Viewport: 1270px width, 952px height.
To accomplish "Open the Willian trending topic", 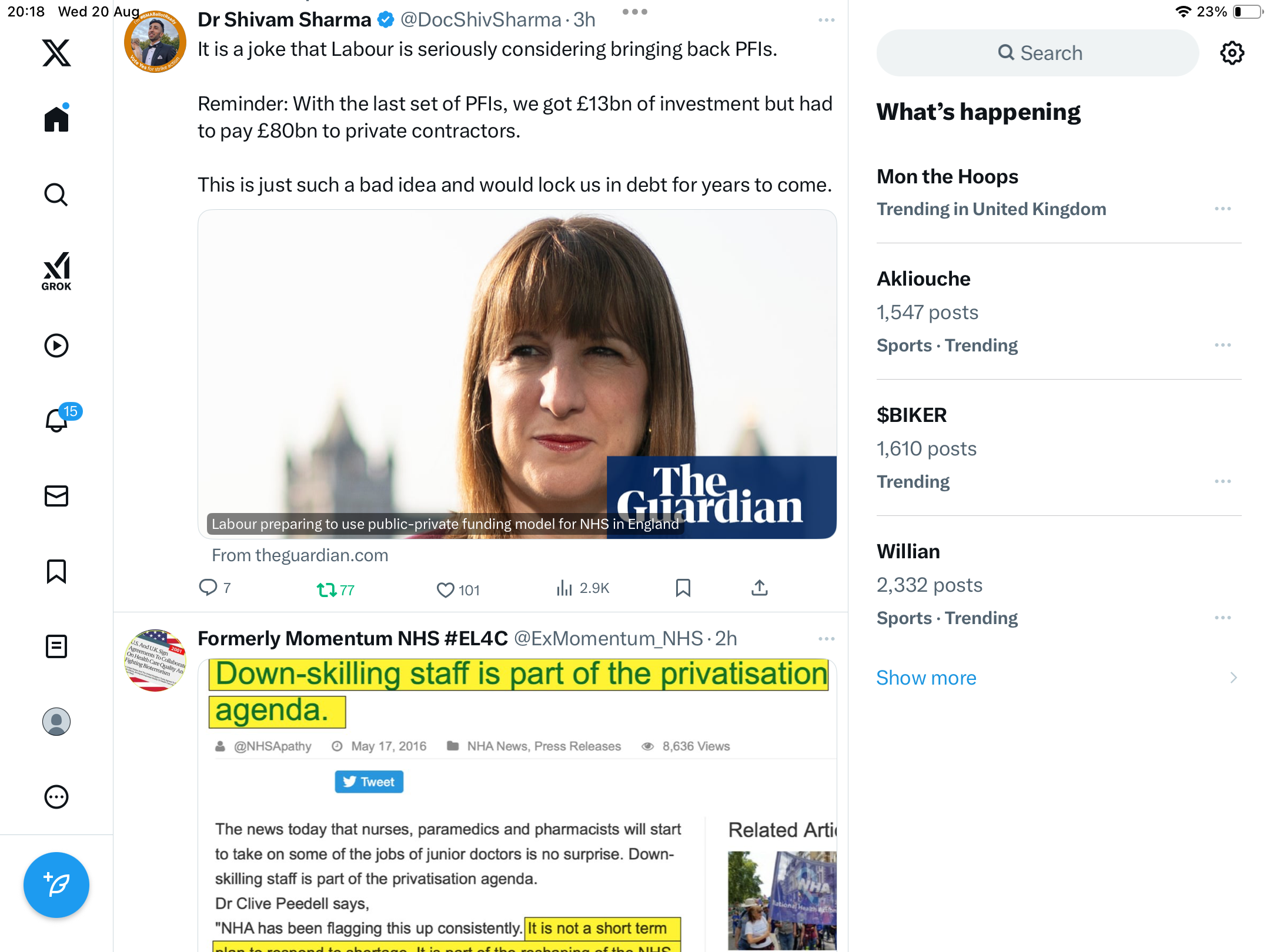I will coord(1059,584).
